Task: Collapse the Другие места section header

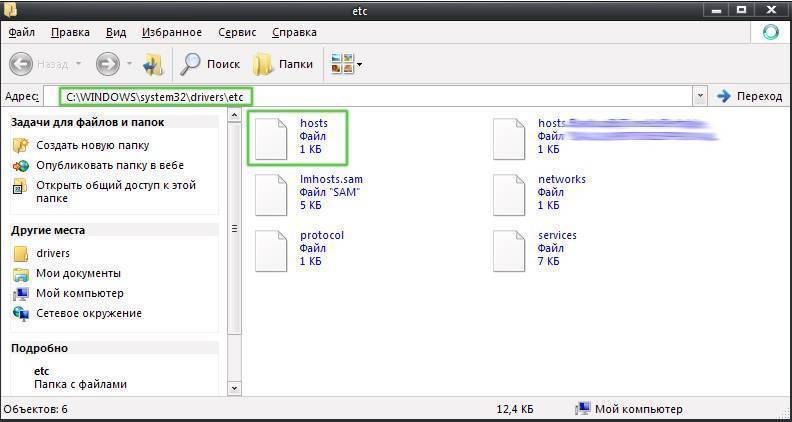Action: [114, 230]
